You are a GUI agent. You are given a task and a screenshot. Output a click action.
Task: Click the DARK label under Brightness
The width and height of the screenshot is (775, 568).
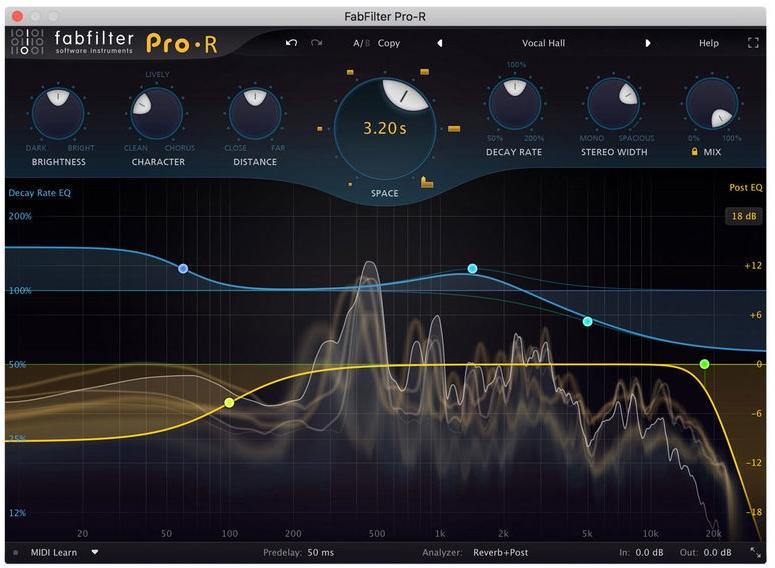point(36,148)
